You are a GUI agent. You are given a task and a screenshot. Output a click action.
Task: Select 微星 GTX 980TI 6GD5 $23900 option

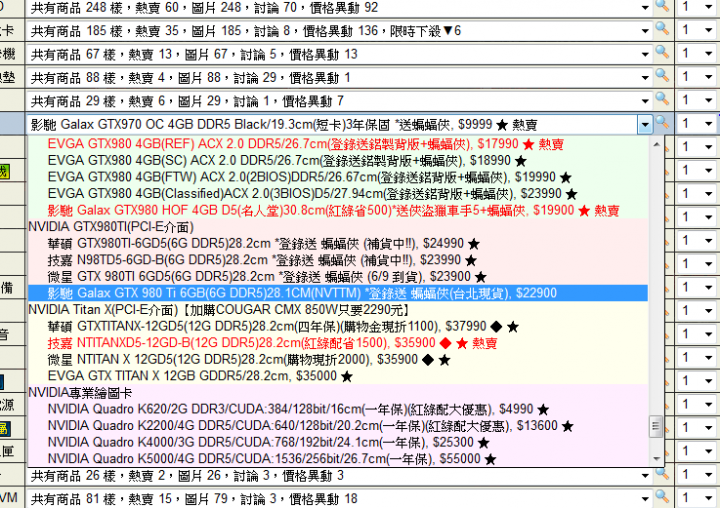click(x=338, y=277)
